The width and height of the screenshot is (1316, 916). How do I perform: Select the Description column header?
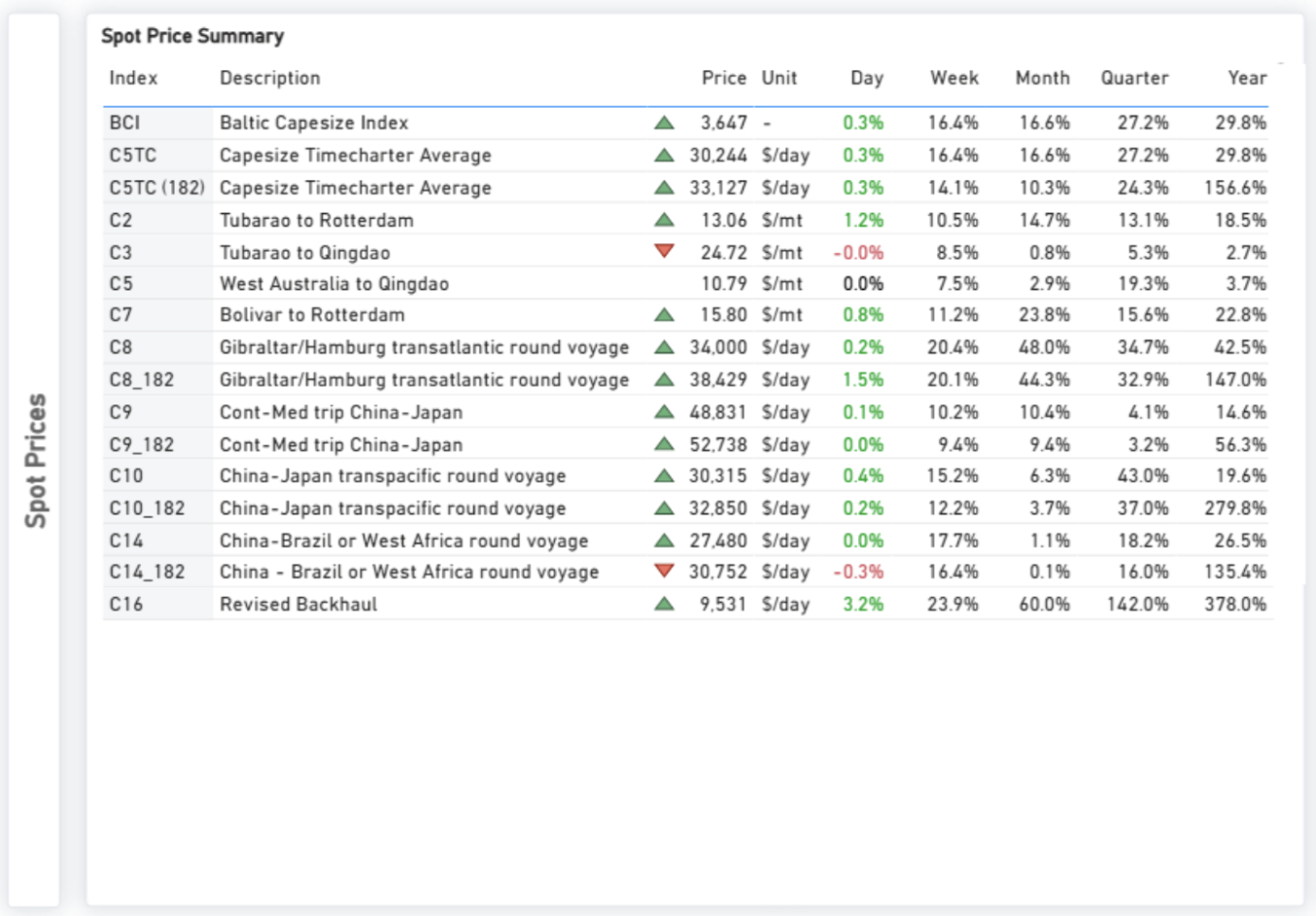coord(270,78)
